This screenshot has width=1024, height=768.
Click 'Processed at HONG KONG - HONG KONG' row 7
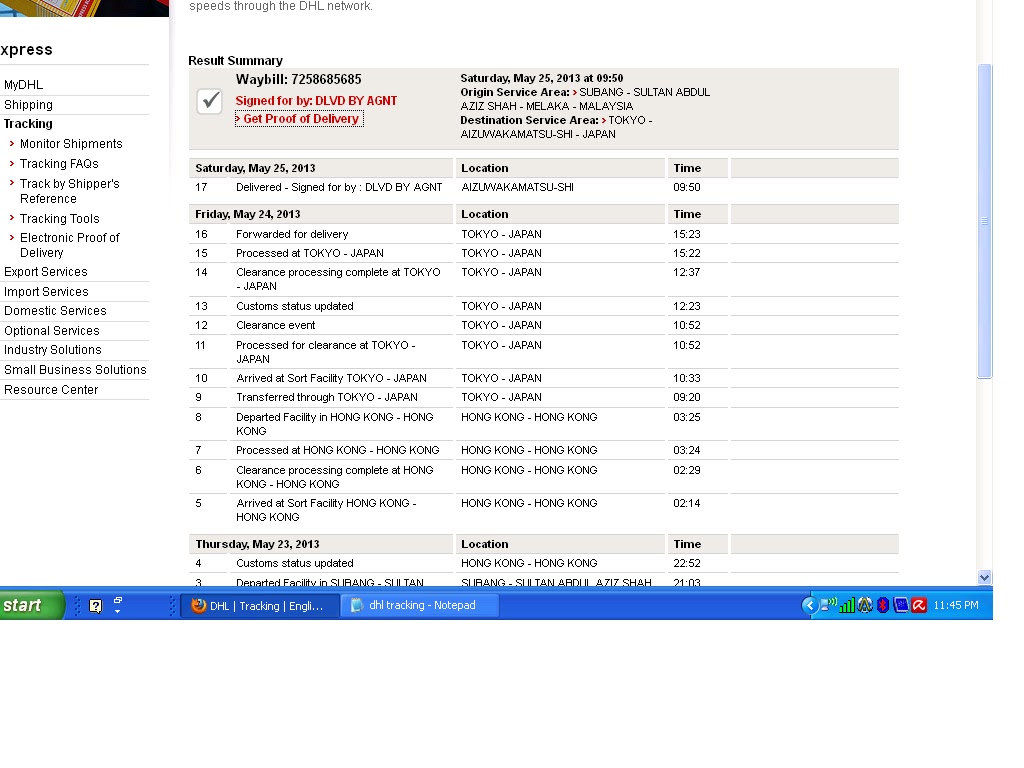pos(543,451)
